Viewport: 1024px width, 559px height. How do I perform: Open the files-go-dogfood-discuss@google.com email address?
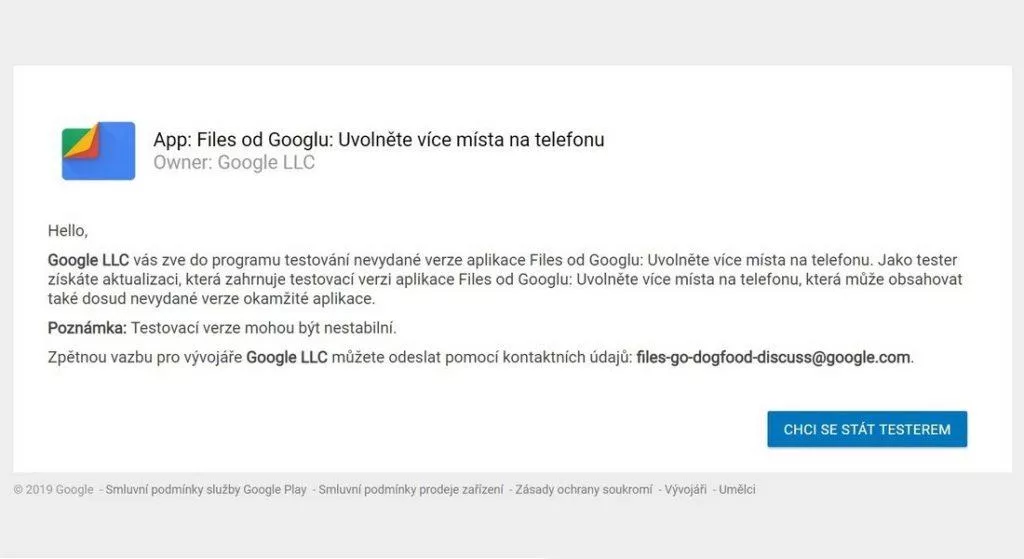tap(773, 357)
